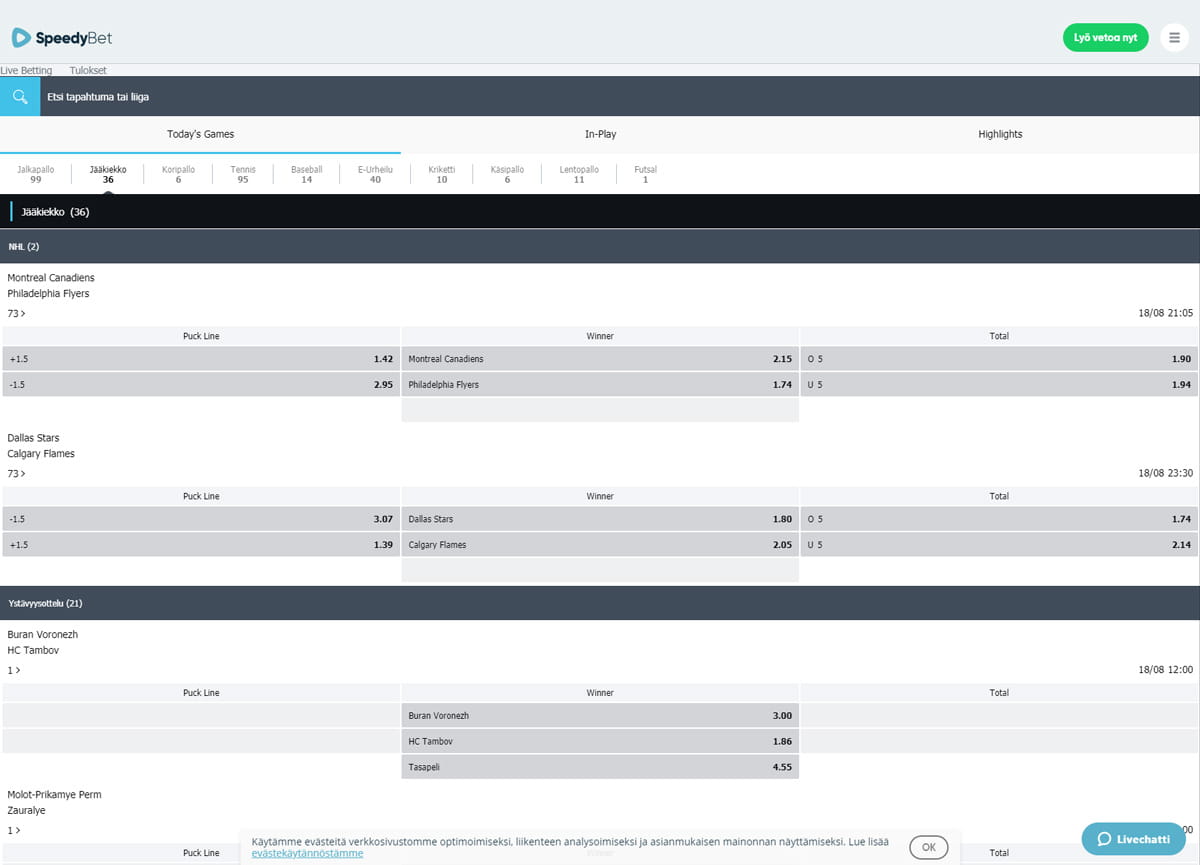Open the evästekäytännöstämme cookie policy link
The image size is (1200, 865).
pyautogui.click(x=307, y=853)
